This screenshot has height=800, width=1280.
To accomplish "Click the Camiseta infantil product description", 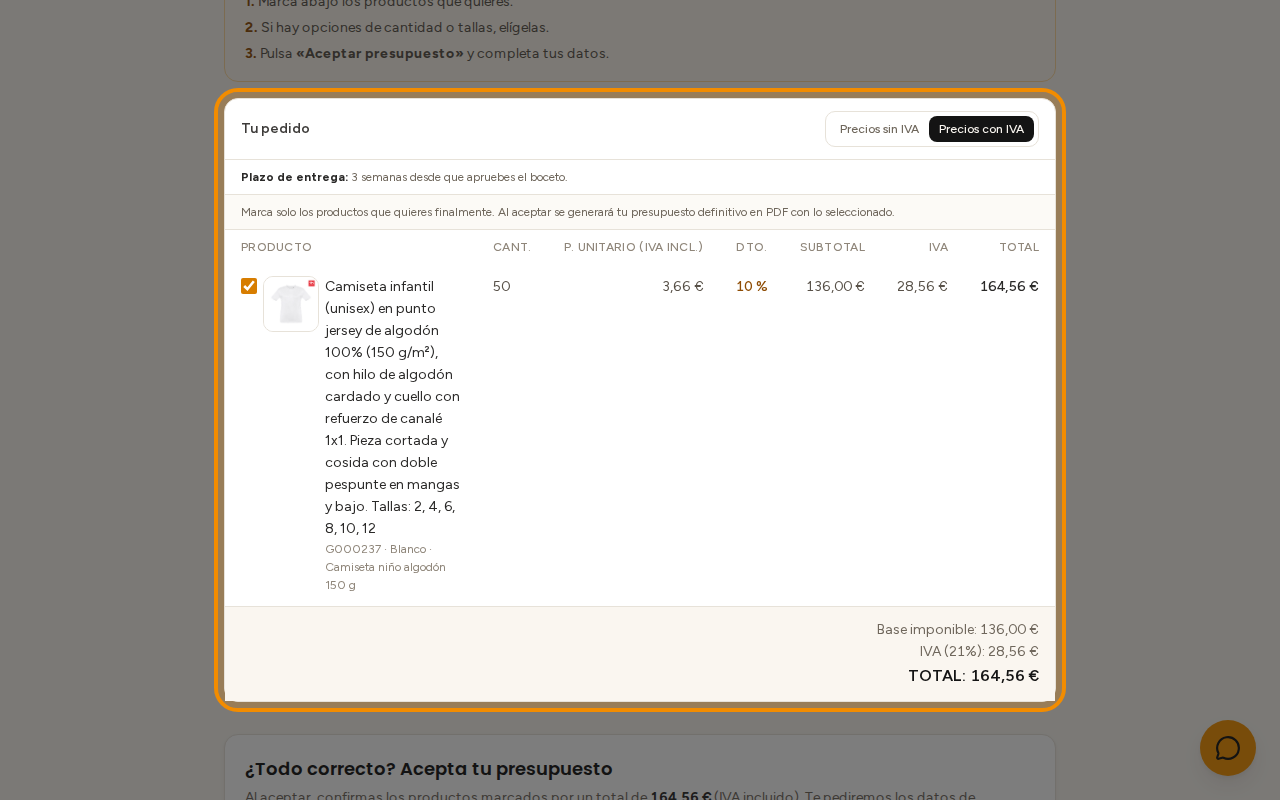I will (393, 407).
